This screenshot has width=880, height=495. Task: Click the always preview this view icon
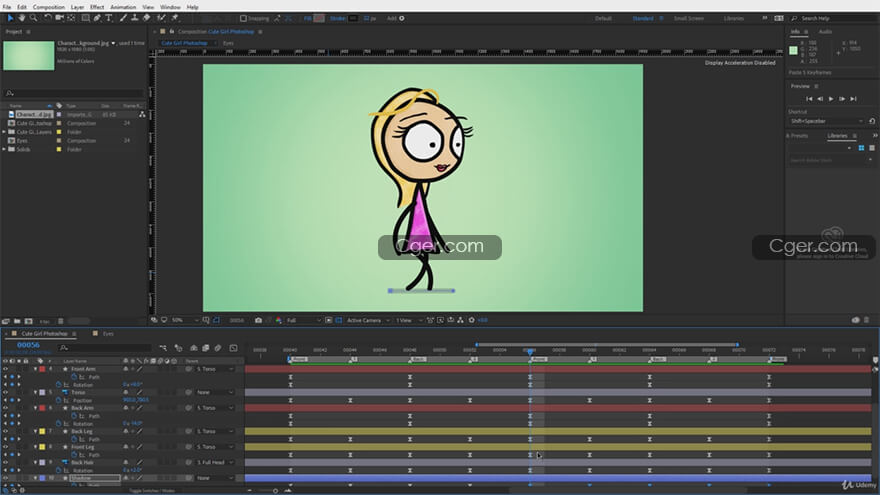point(154,320)
